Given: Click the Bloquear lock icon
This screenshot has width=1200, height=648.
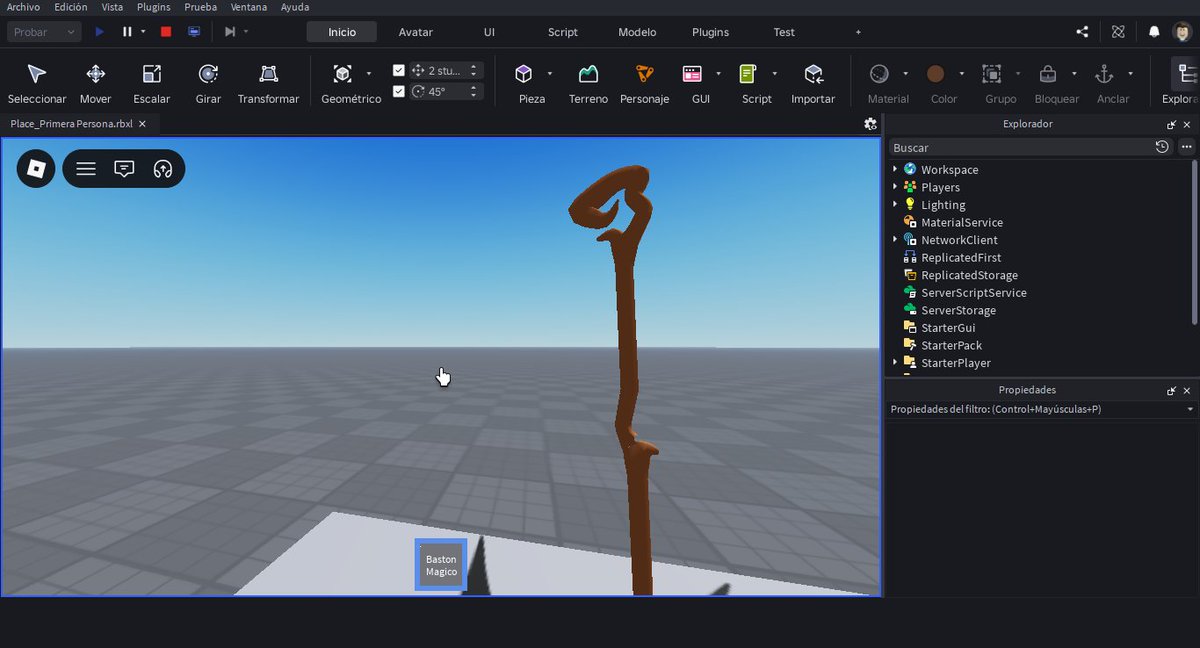Looking at the screenshot, I should pyautogui.click(x=1047, y=74).
